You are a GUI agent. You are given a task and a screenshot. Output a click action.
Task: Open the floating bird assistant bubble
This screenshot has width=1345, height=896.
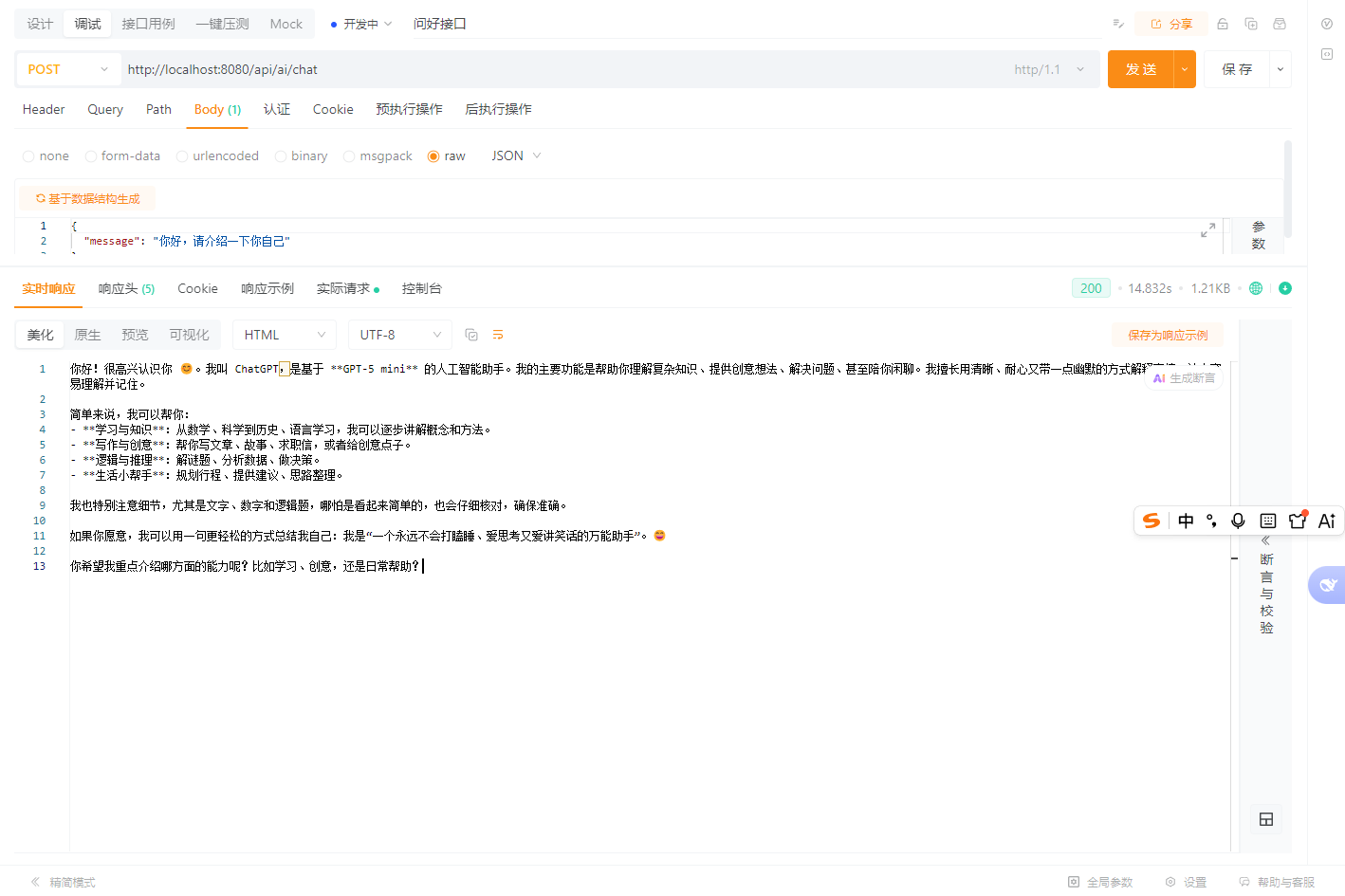tap(1327, 585)
